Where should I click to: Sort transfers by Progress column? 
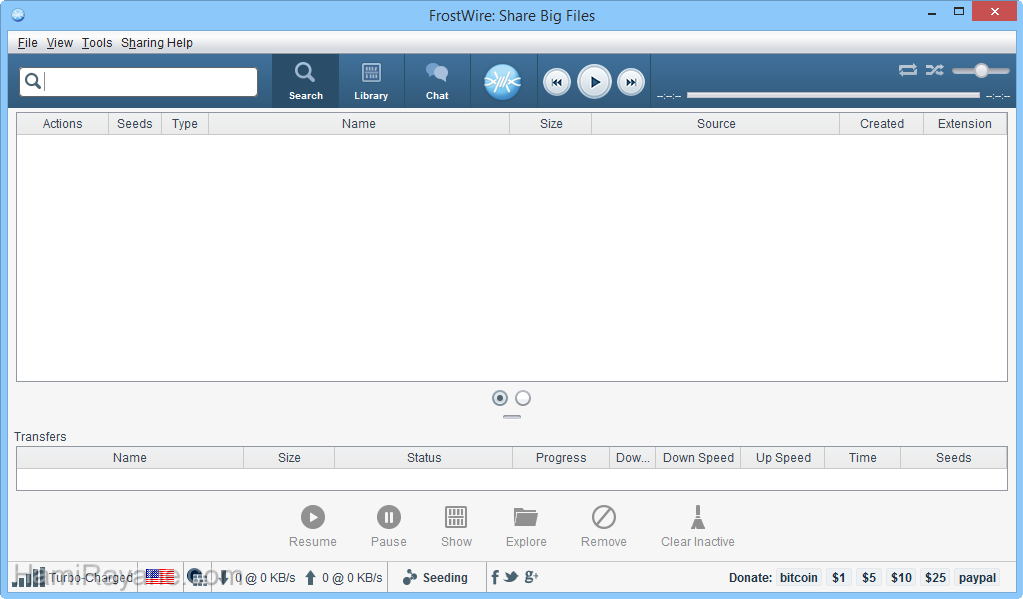pyautogui.click(x=561, y=458)
